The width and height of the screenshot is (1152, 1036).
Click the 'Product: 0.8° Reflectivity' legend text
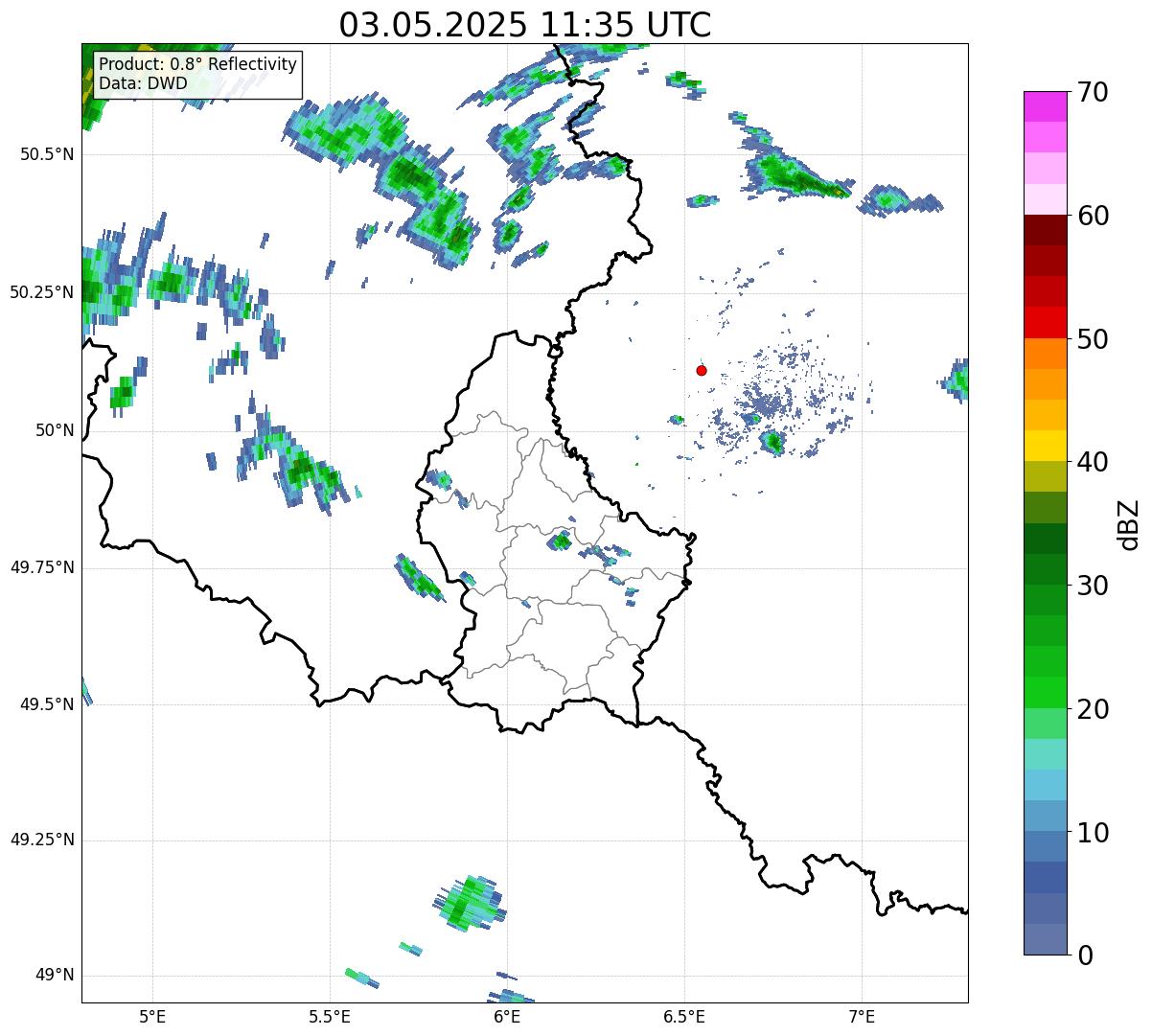coord(198,64)
